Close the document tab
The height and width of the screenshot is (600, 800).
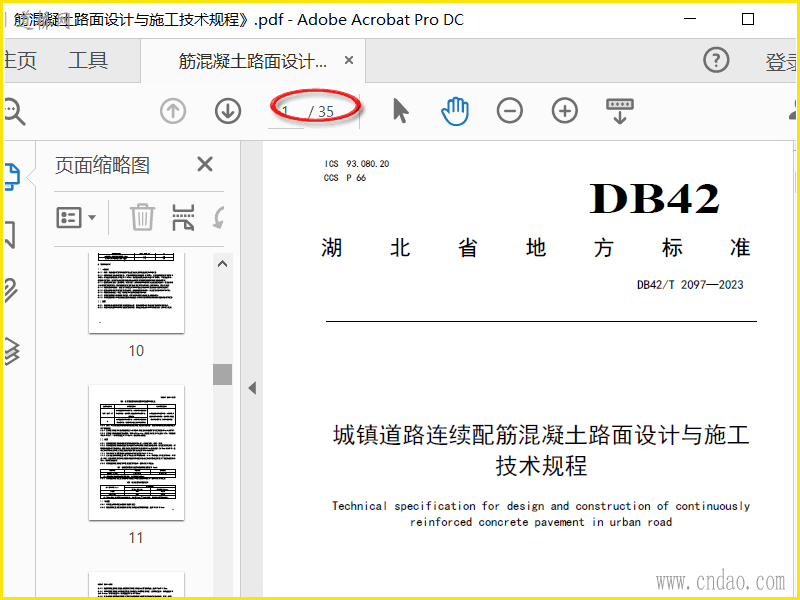(349, 60)
